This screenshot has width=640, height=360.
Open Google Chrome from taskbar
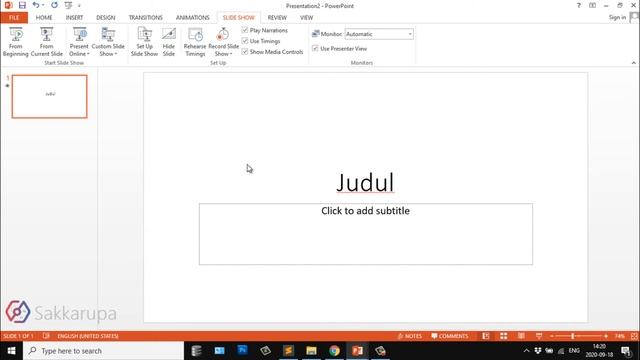tap(334, 351)
